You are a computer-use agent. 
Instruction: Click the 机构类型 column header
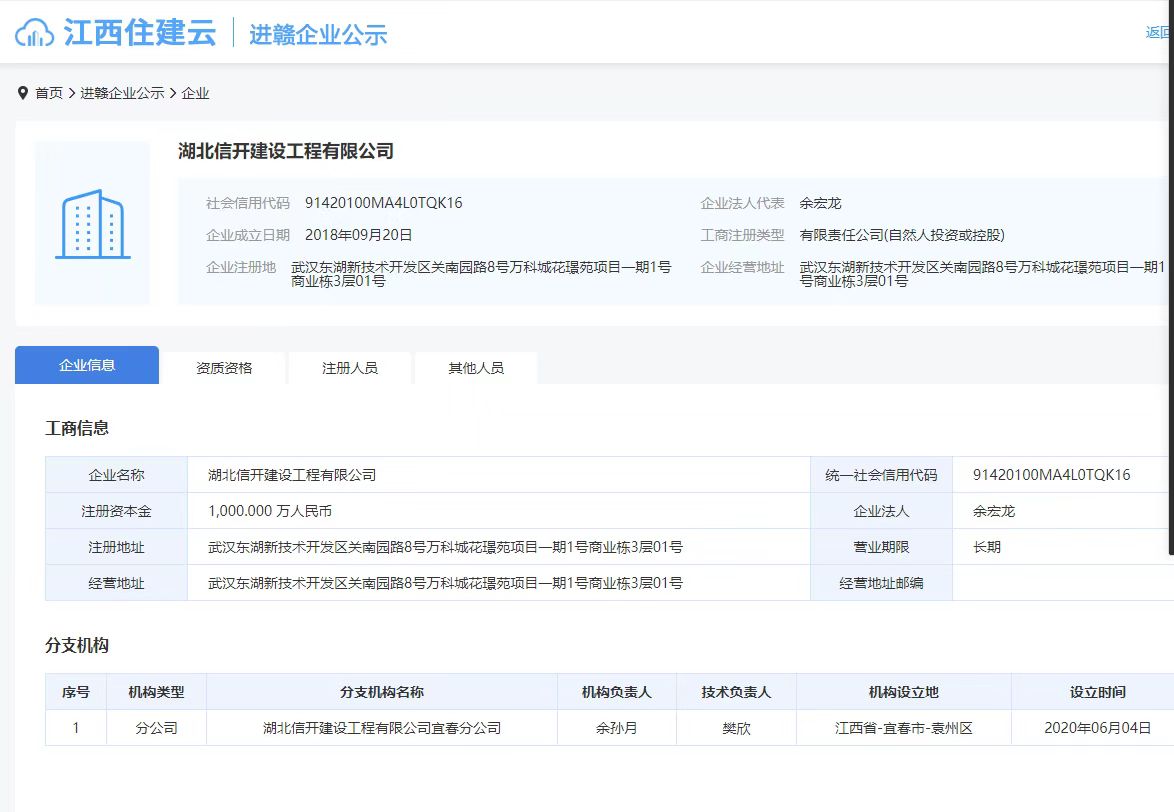[156, 692]
